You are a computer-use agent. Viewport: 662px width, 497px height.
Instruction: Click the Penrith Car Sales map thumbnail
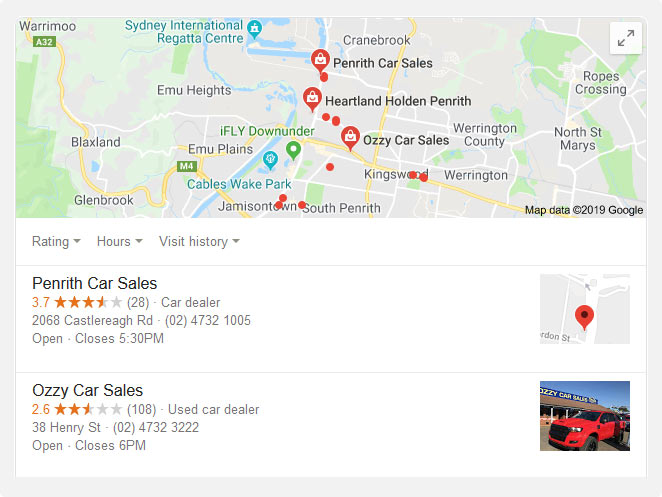tap(585, 309)
